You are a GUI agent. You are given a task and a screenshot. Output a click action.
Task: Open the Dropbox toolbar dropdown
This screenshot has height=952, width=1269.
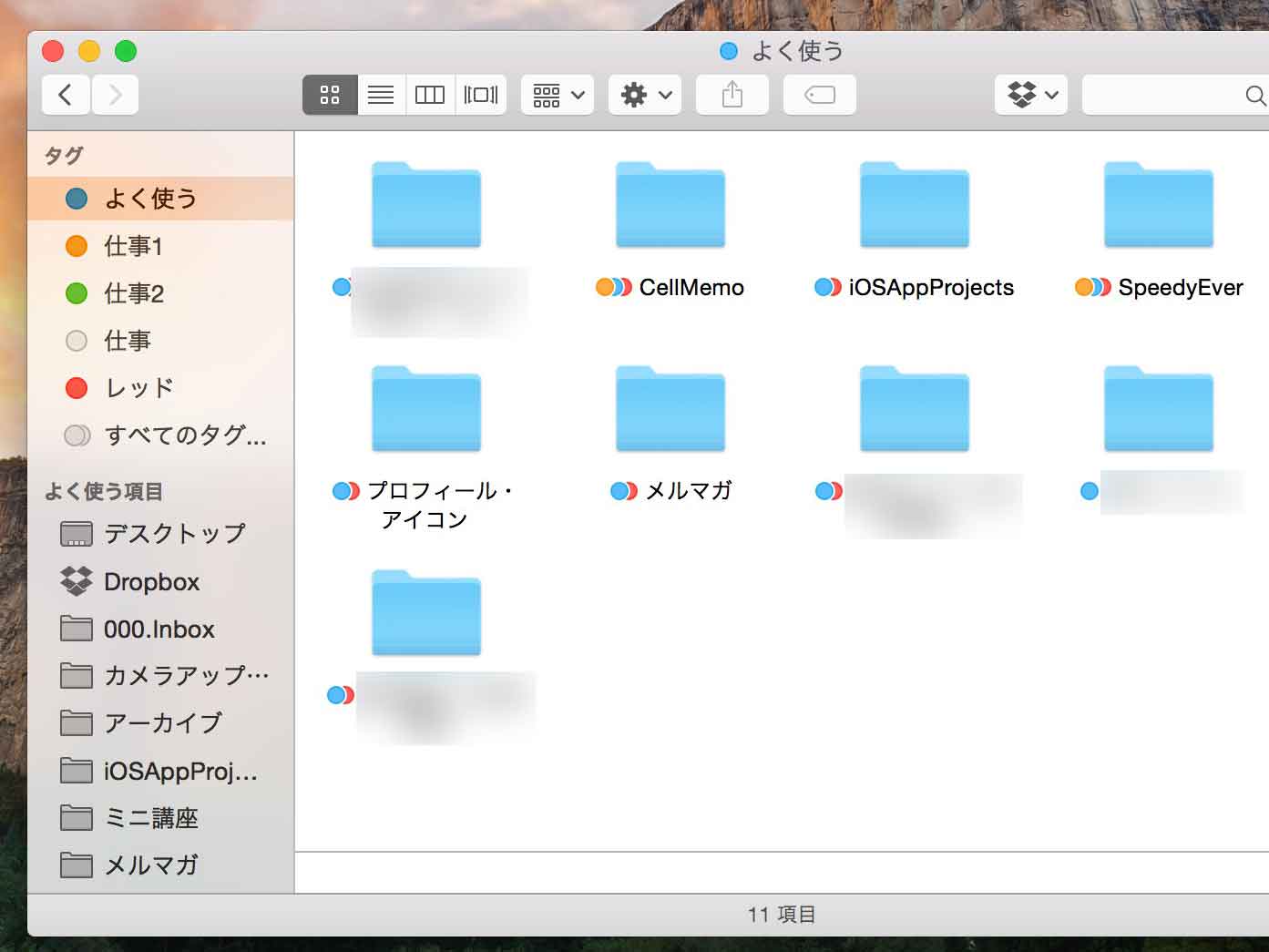point(1031,95)
